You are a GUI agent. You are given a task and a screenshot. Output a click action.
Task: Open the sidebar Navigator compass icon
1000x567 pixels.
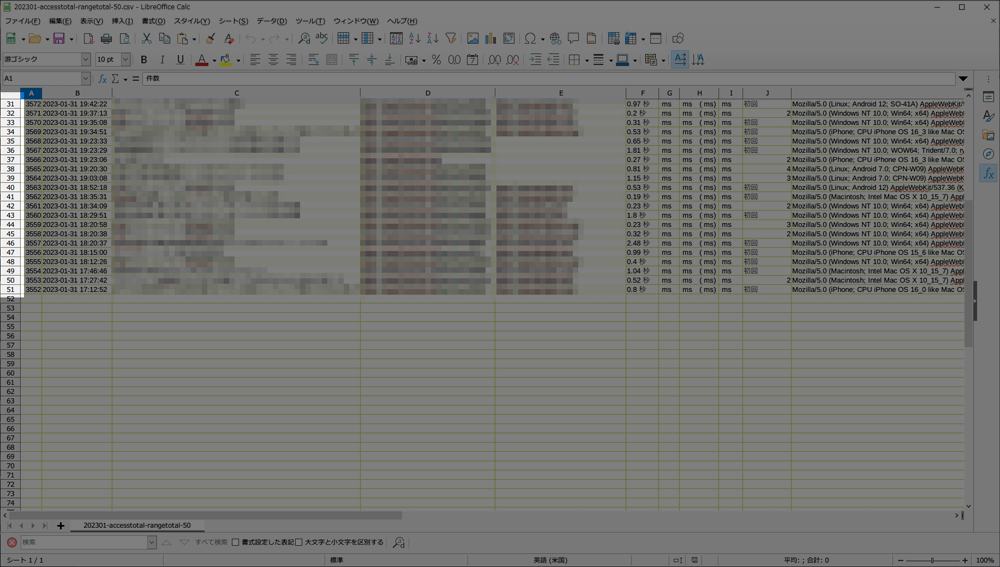pyautogui.click(x=988, y=154)
